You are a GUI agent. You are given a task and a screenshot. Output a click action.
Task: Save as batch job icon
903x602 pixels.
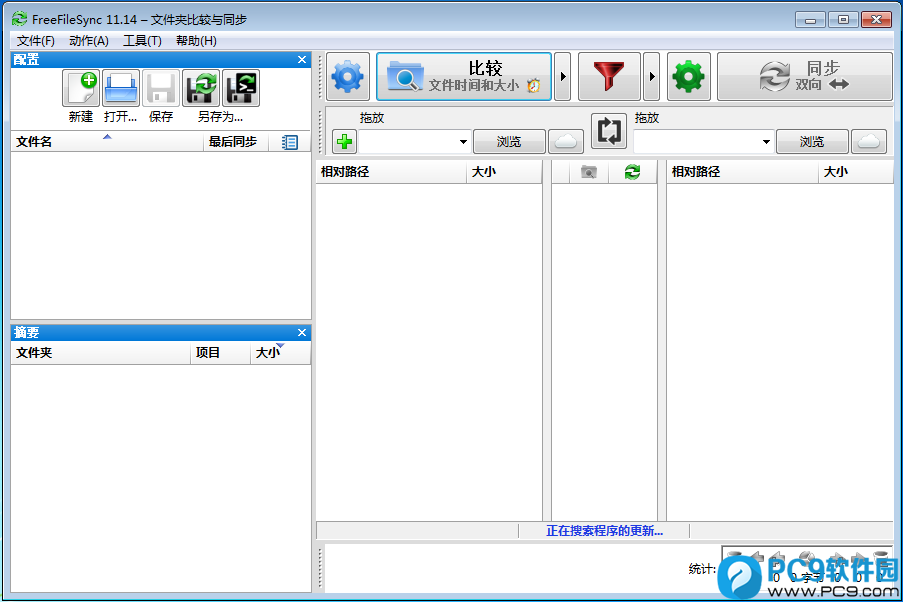point(241,88)
